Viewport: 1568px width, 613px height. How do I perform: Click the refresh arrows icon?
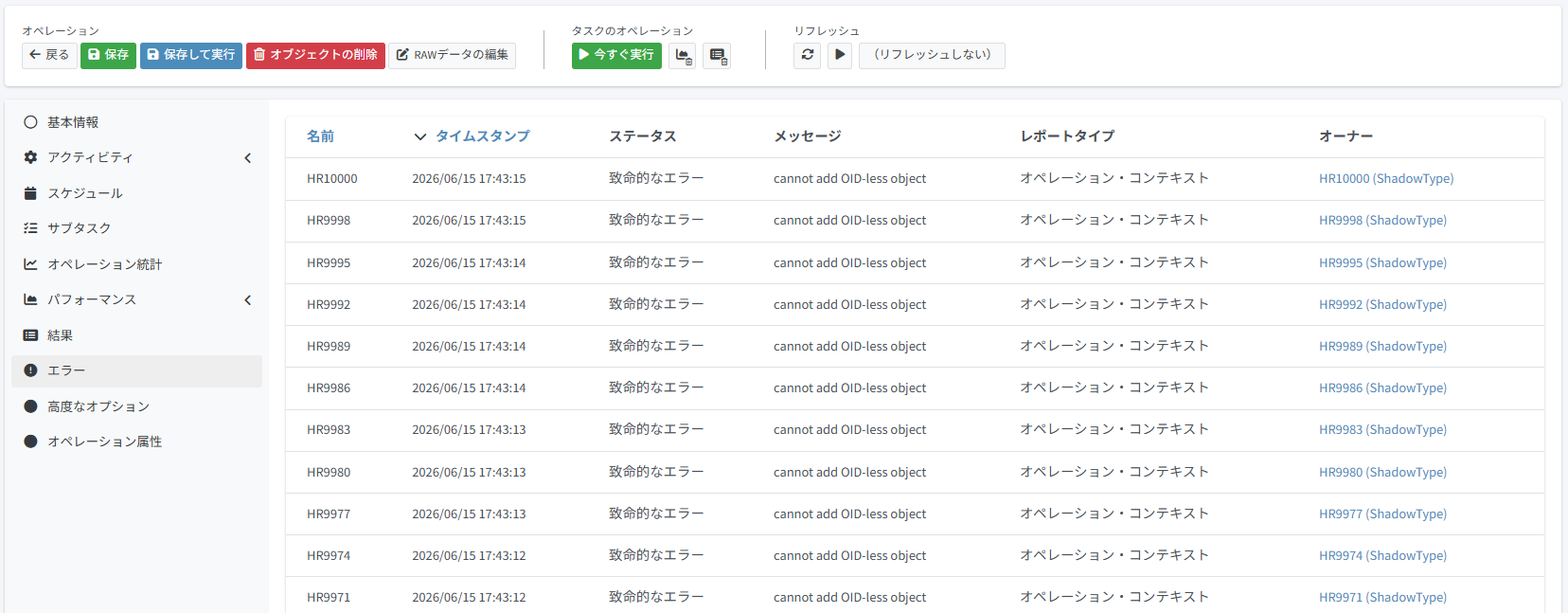click(x=808, y=55)
